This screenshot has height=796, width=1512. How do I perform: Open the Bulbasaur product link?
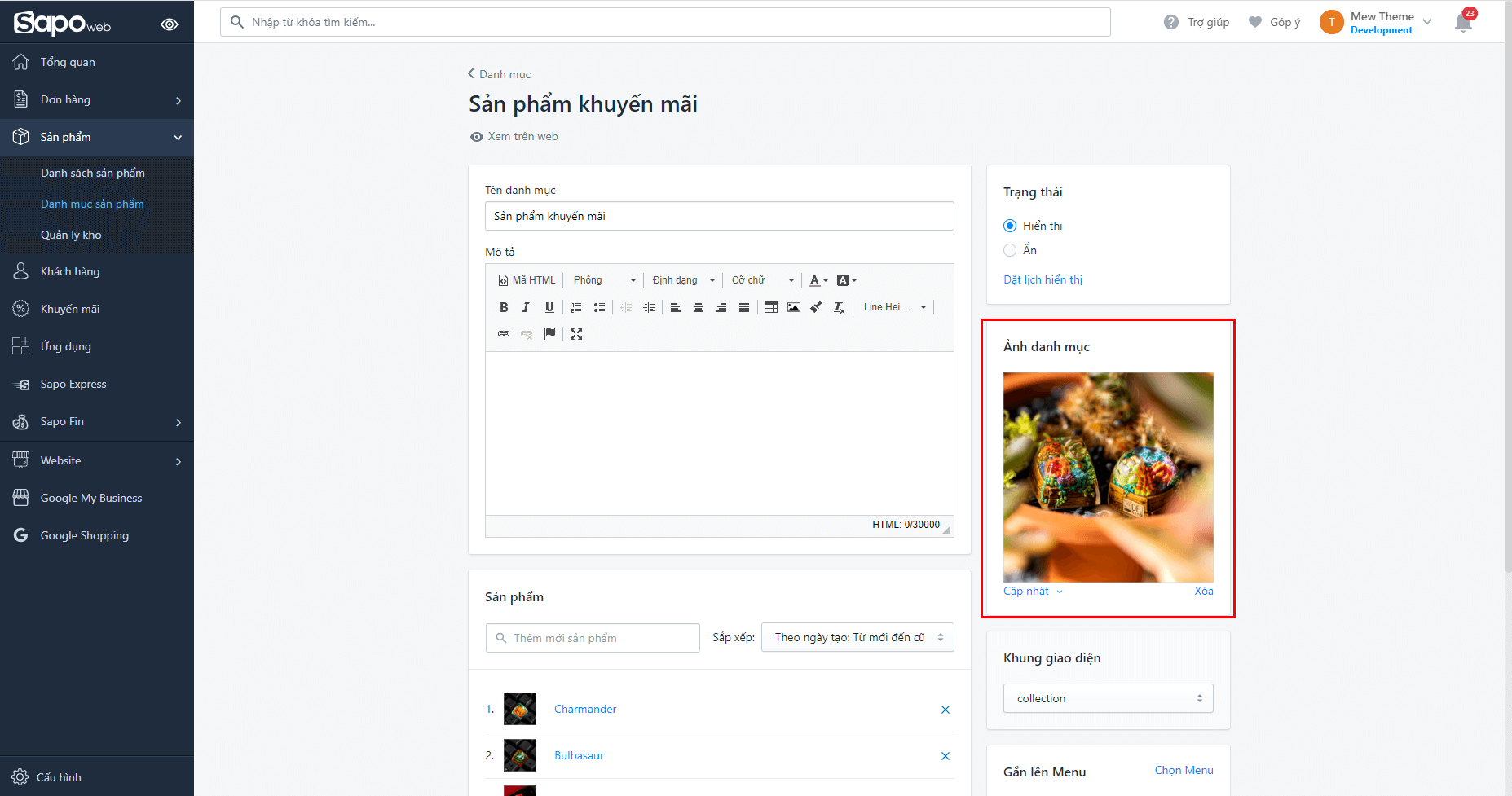pyautogui.click(x=579, y=755)
